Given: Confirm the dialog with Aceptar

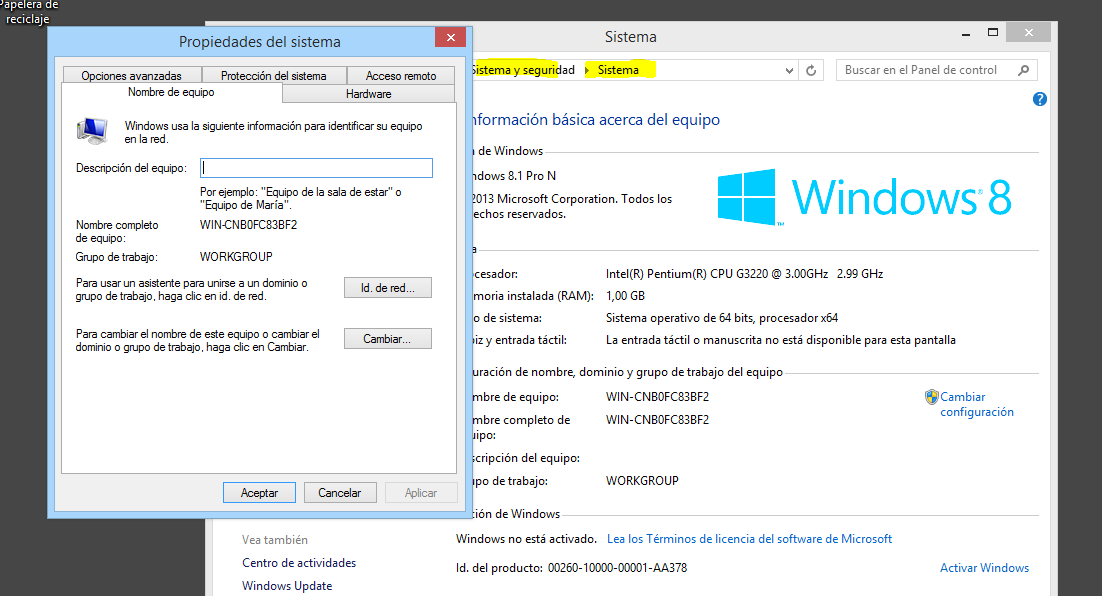Looking at the screenshot, I should (x=259, y=493).
